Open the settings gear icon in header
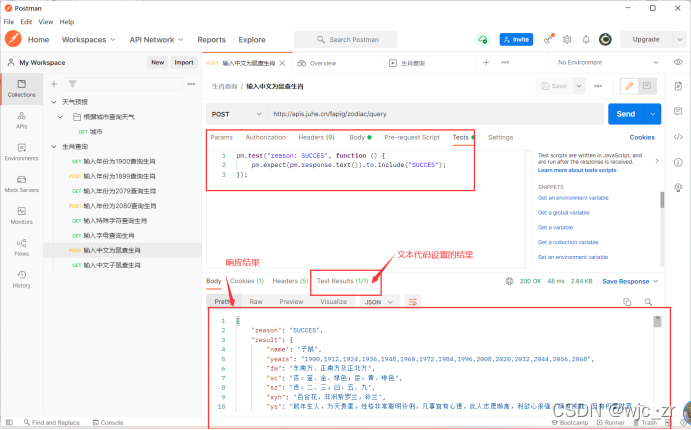 click(x=567, y=39)
